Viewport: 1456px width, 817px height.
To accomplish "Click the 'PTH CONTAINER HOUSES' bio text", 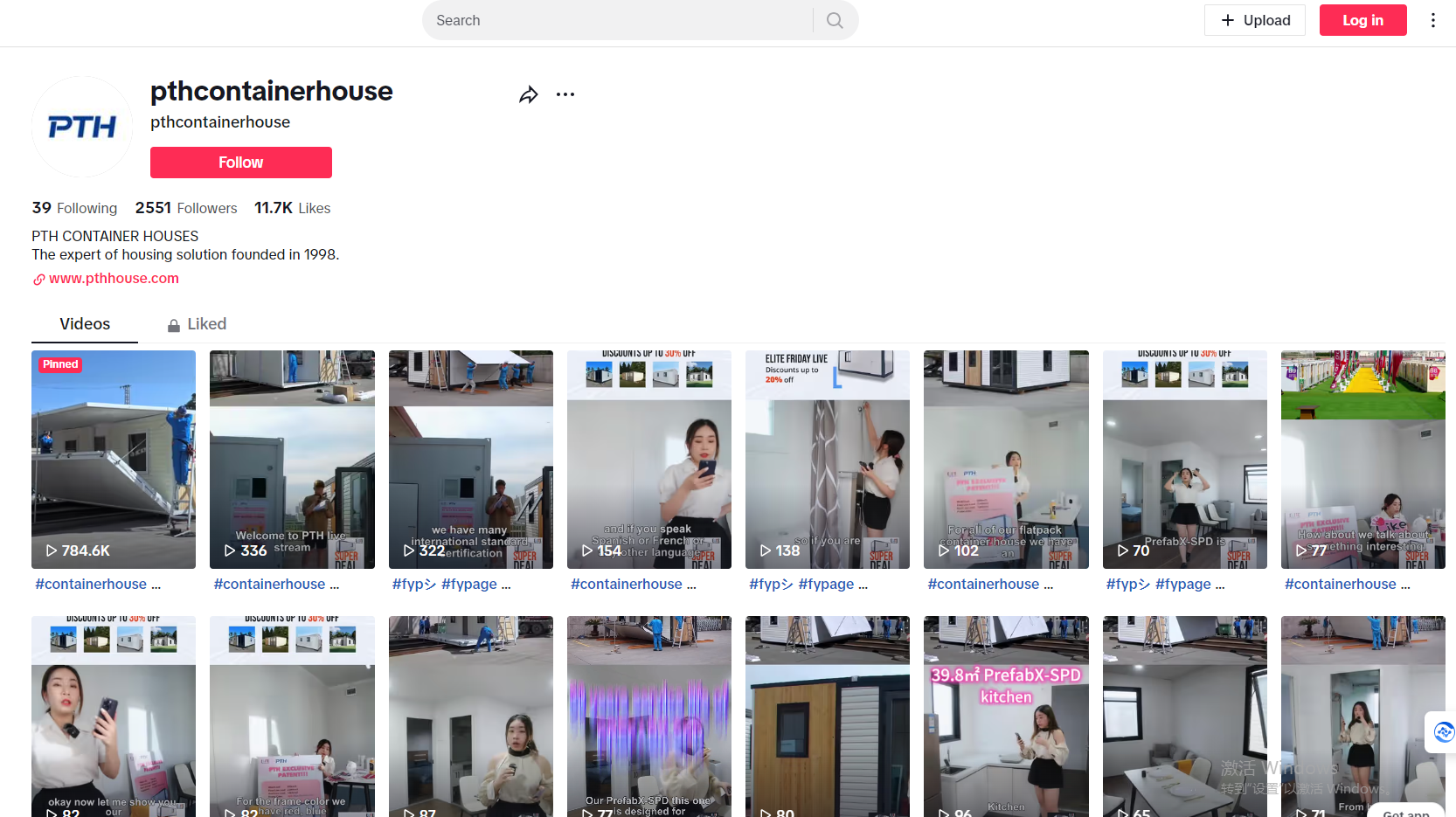I will 115,236.
